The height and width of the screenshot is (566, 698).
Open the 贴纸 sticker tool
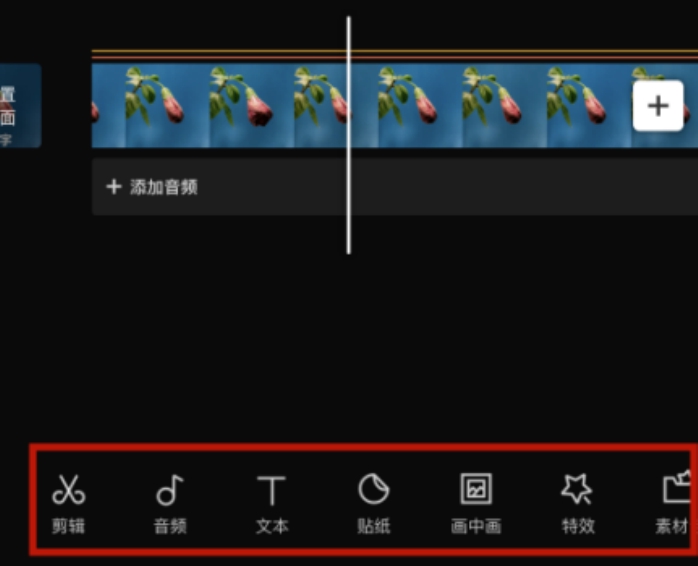374,504
